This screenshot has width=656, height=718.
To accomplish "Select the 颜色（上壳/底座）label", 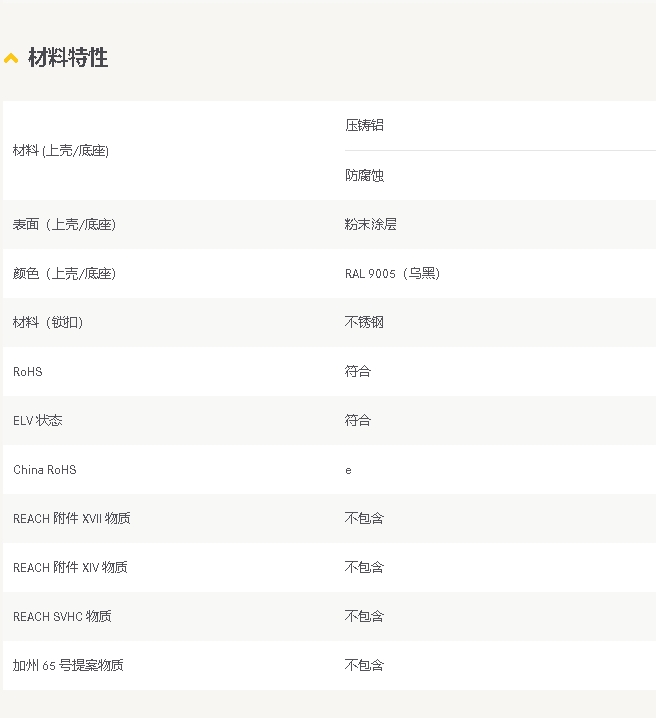I will click(x=64, y=273).
